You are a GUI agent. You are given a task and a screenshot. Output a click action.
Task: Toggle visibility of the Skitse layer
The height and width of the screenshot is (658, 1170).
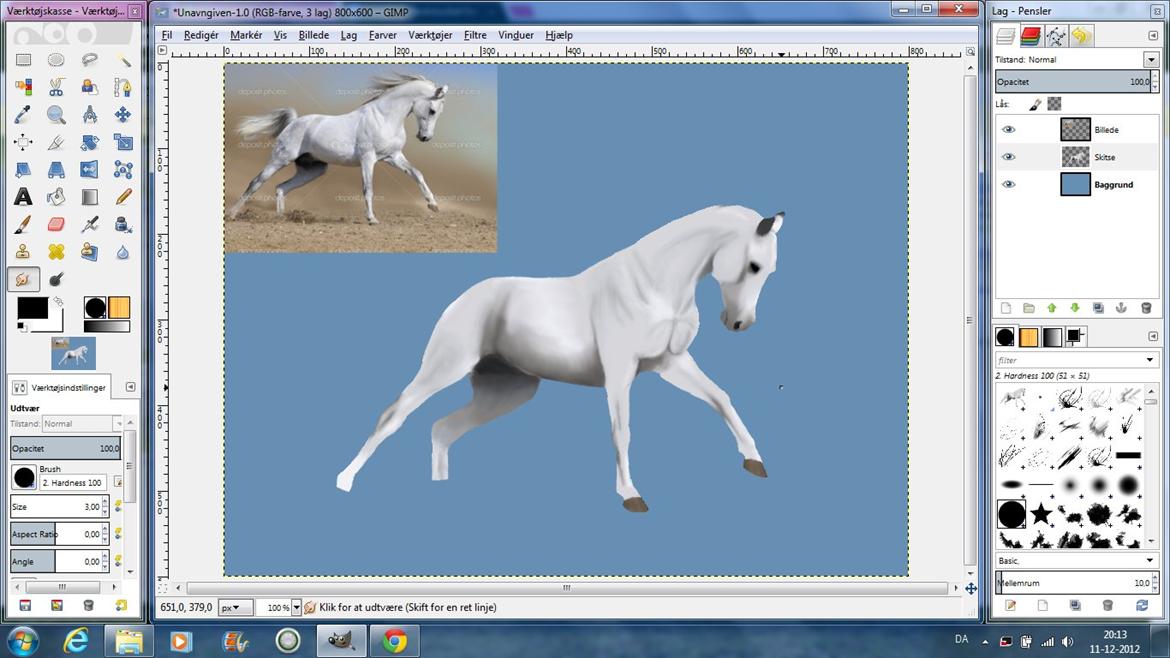(1008, 157)
